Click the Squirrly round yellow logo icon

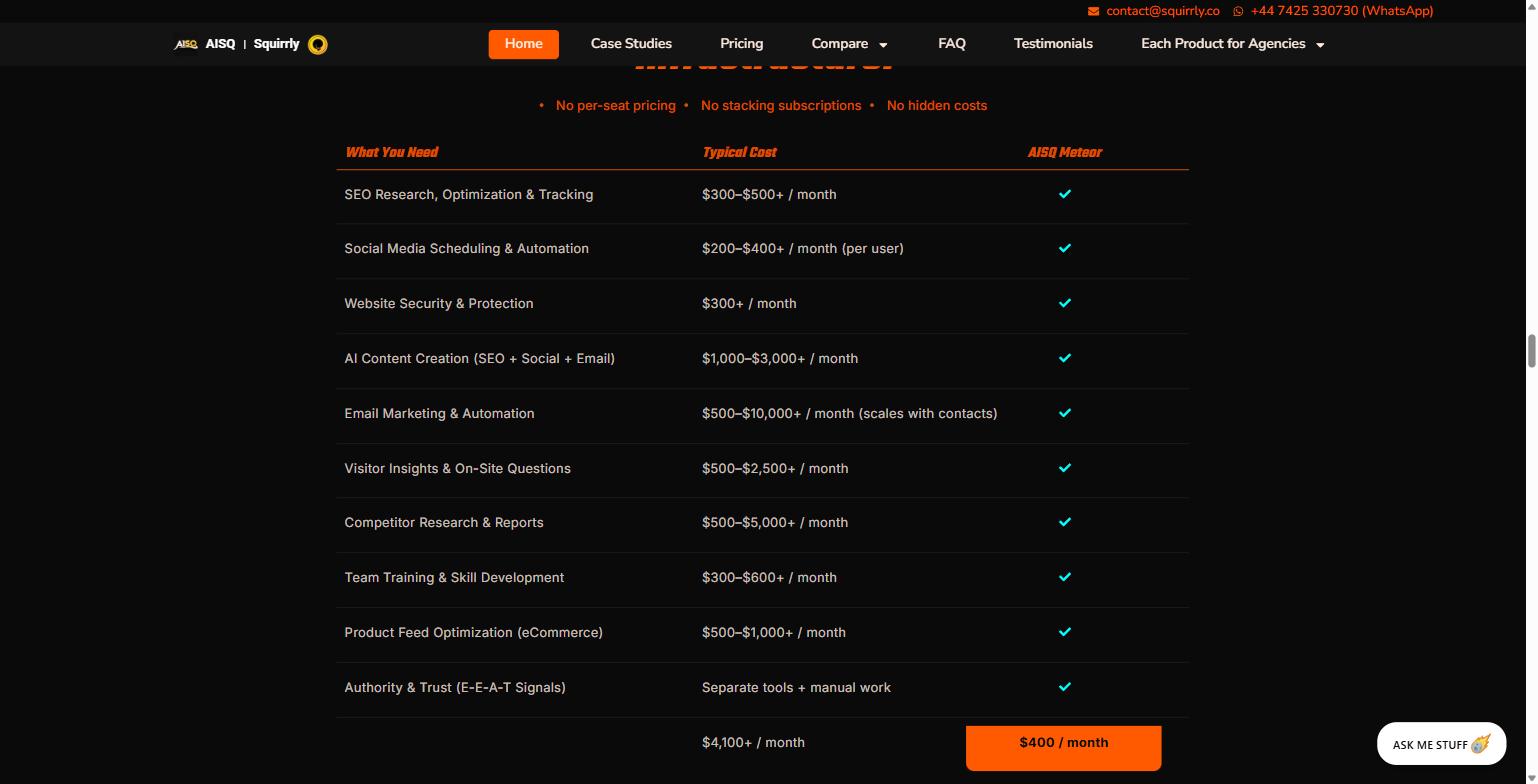pyautogui.click(x=318, y=44)
